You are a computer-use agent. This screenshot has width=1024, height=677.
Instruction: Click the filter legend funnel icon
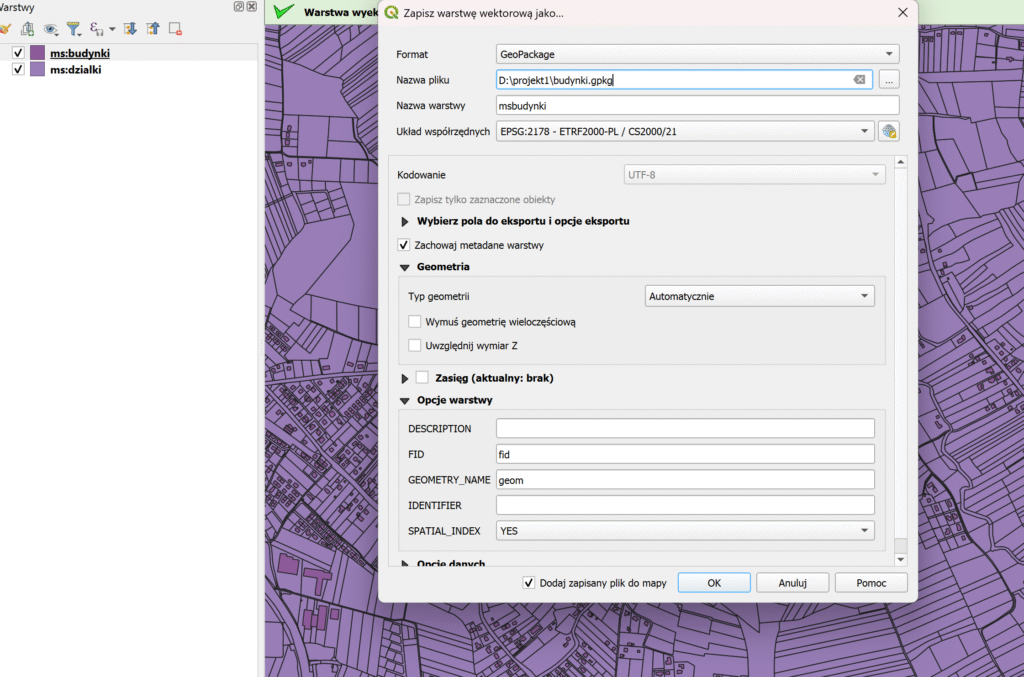click(x=74, y=29)
